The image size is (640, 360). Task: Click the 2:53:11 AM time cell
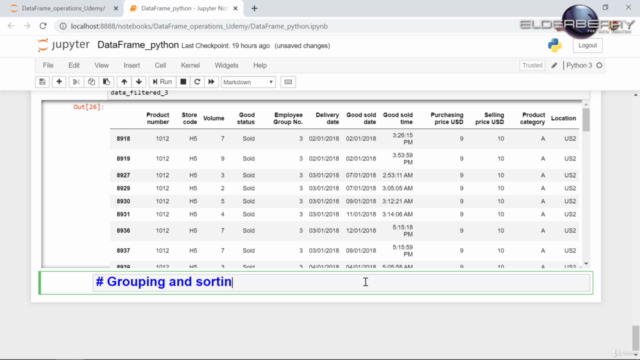398,175
